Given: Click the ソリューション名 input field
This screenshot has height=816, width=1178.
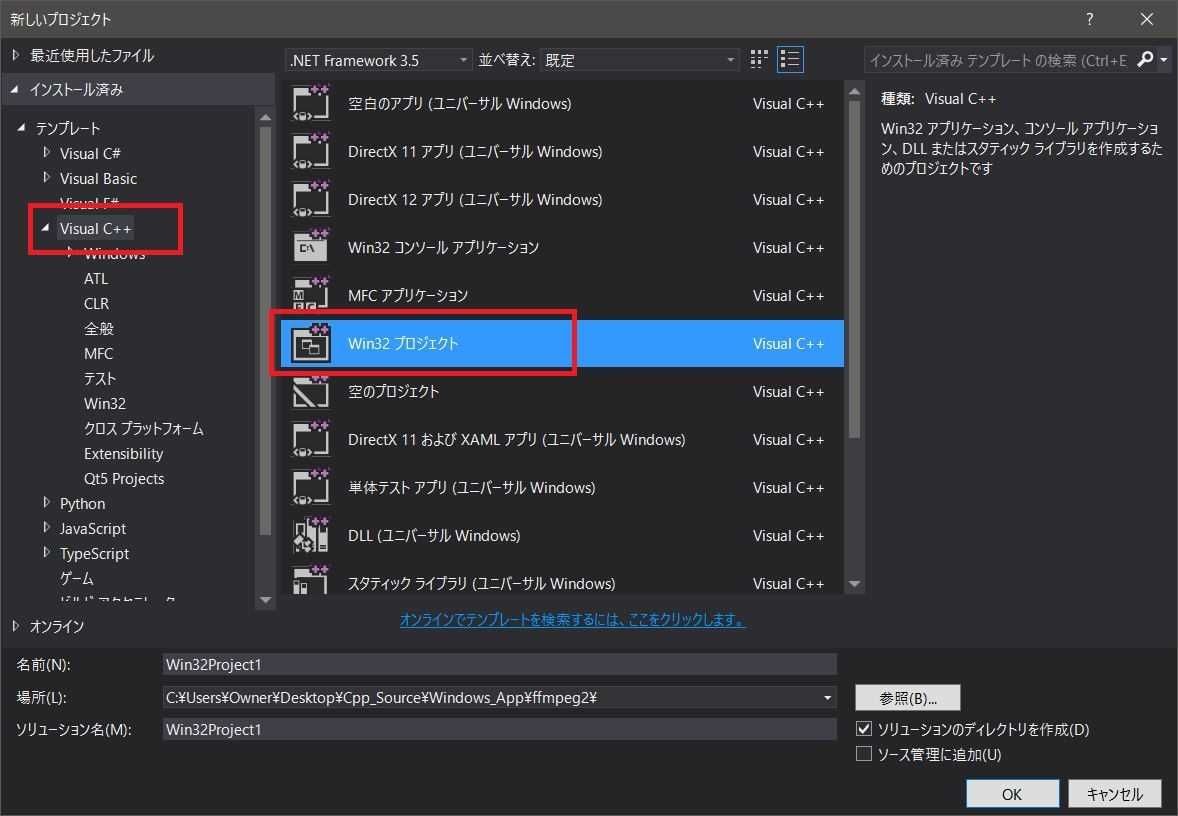Looking at the screenshot, I should click(x=499, y=729).
